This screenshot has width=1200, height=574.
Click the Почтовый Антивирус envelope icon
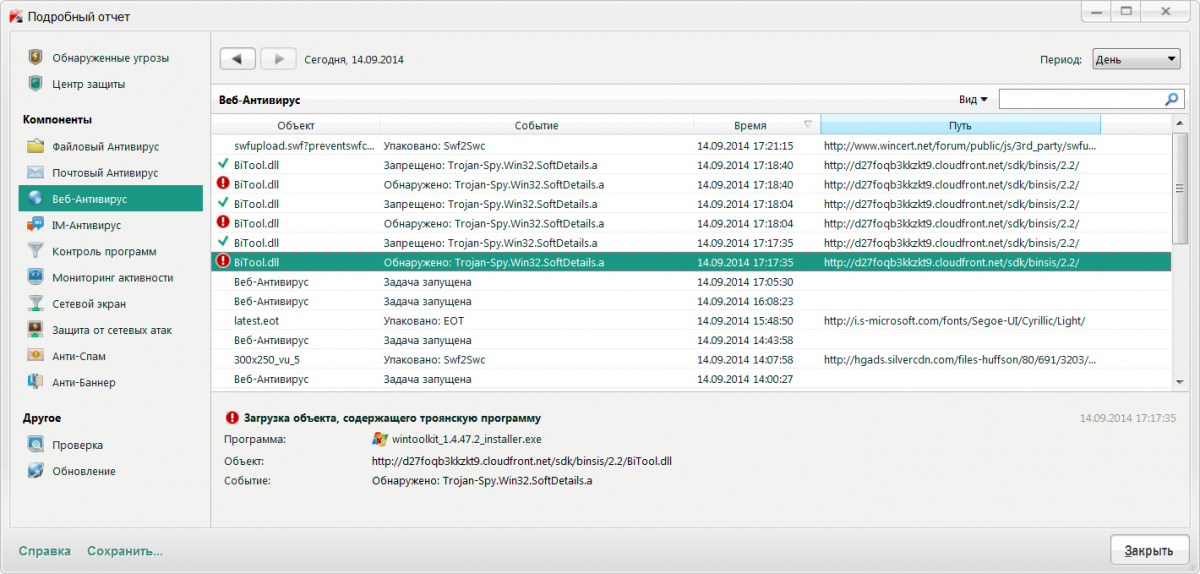[x=35, y=173]
